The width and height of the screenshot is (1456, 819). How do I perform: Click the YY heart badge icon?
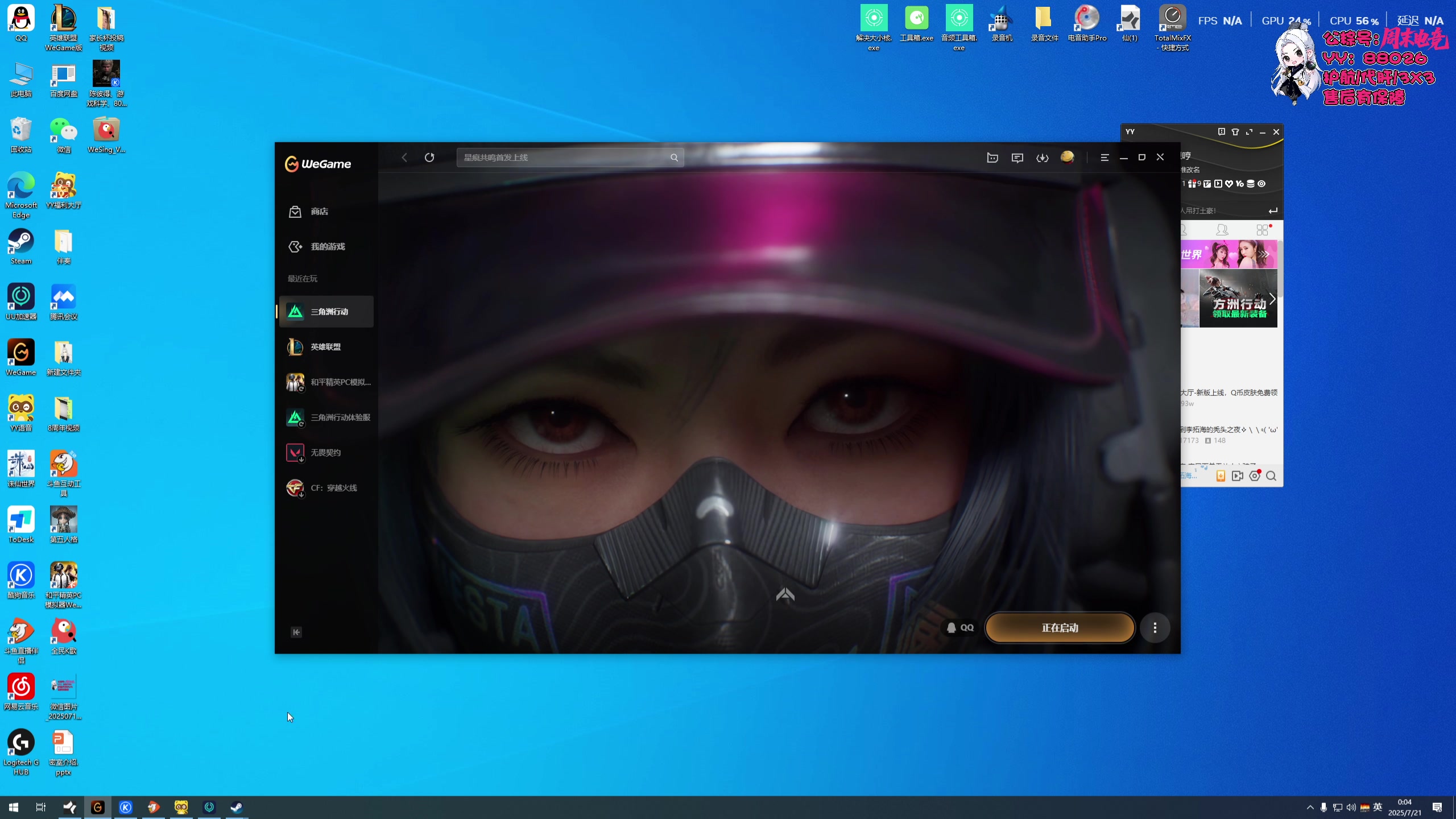click(1229, 184)
